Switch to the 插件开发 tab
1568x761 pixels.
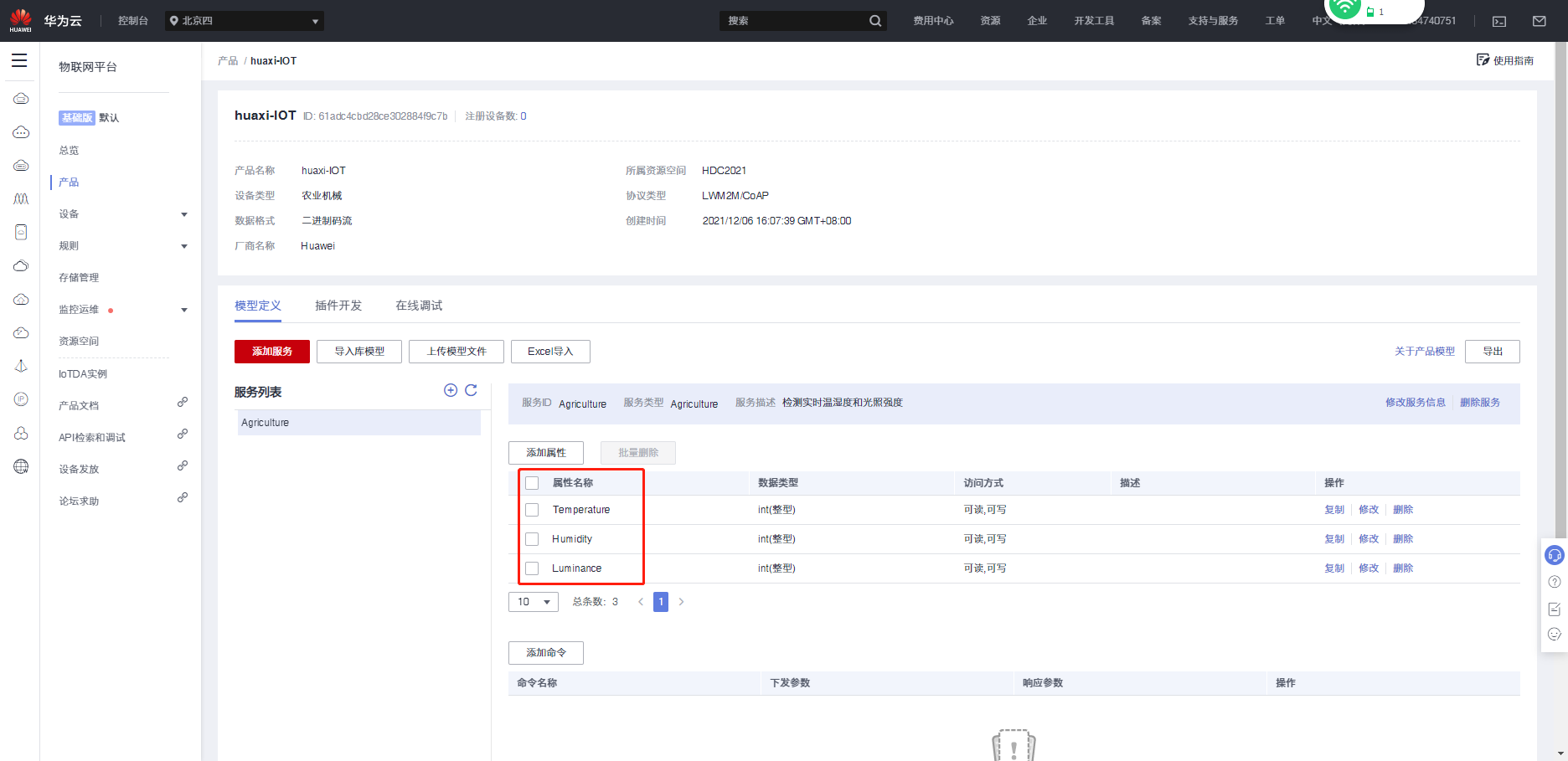[x=338, y=306]
